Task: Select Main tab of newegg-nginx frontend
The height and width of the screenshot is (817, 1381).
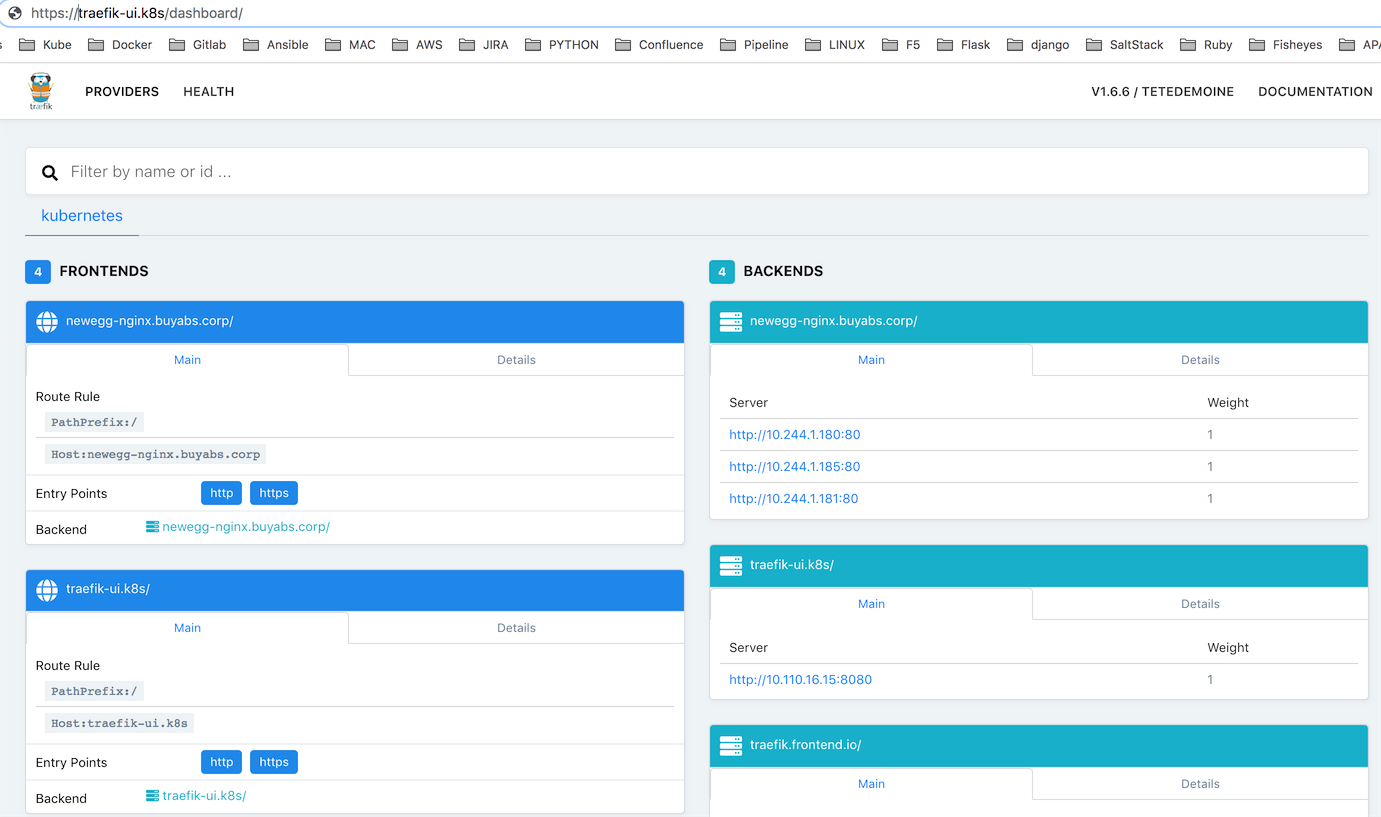Action: pyautogui.click(x=187, y=360)
